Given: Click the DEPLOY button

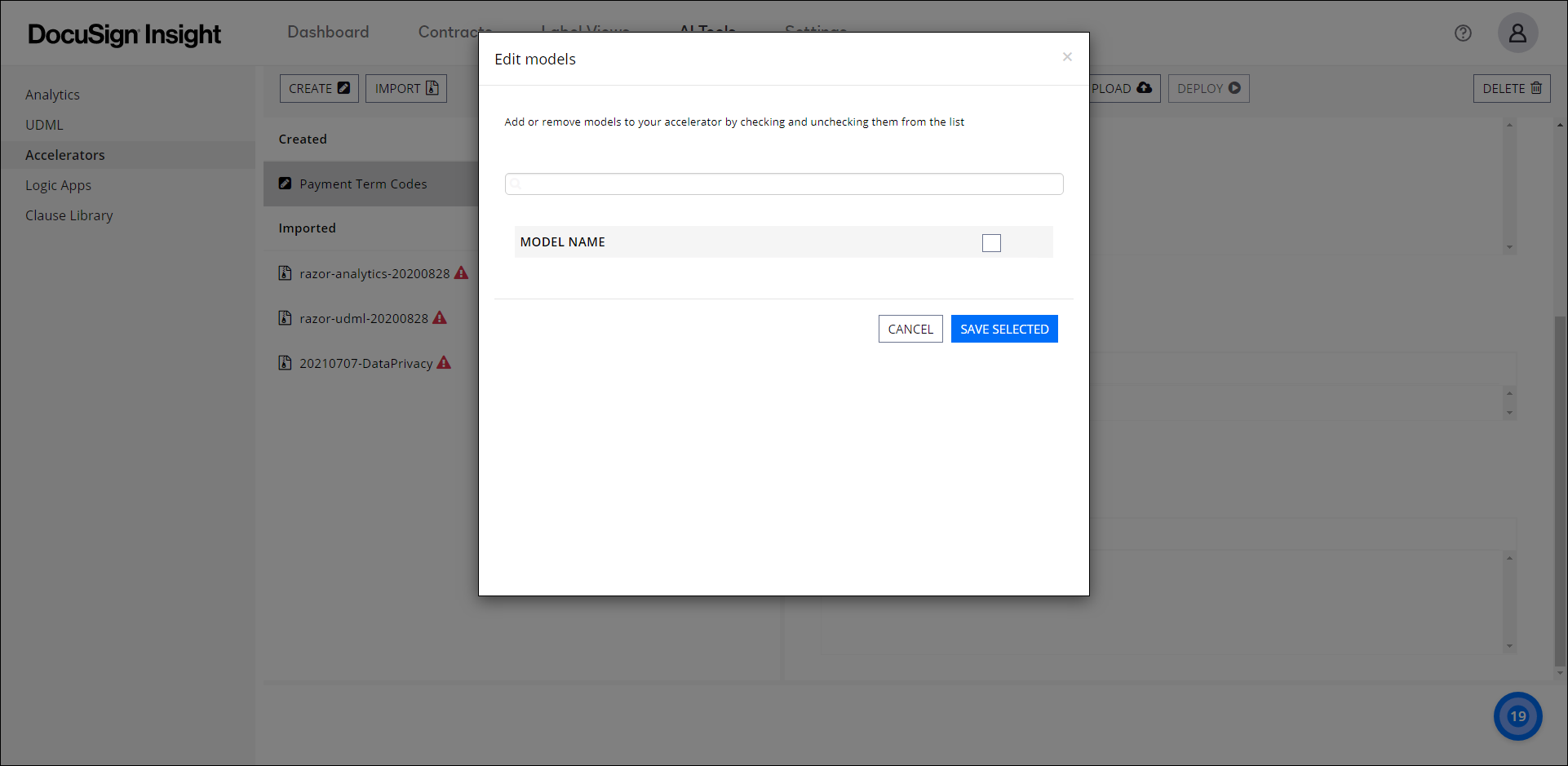Looking at the screenshot, I should click(1208, 88).
